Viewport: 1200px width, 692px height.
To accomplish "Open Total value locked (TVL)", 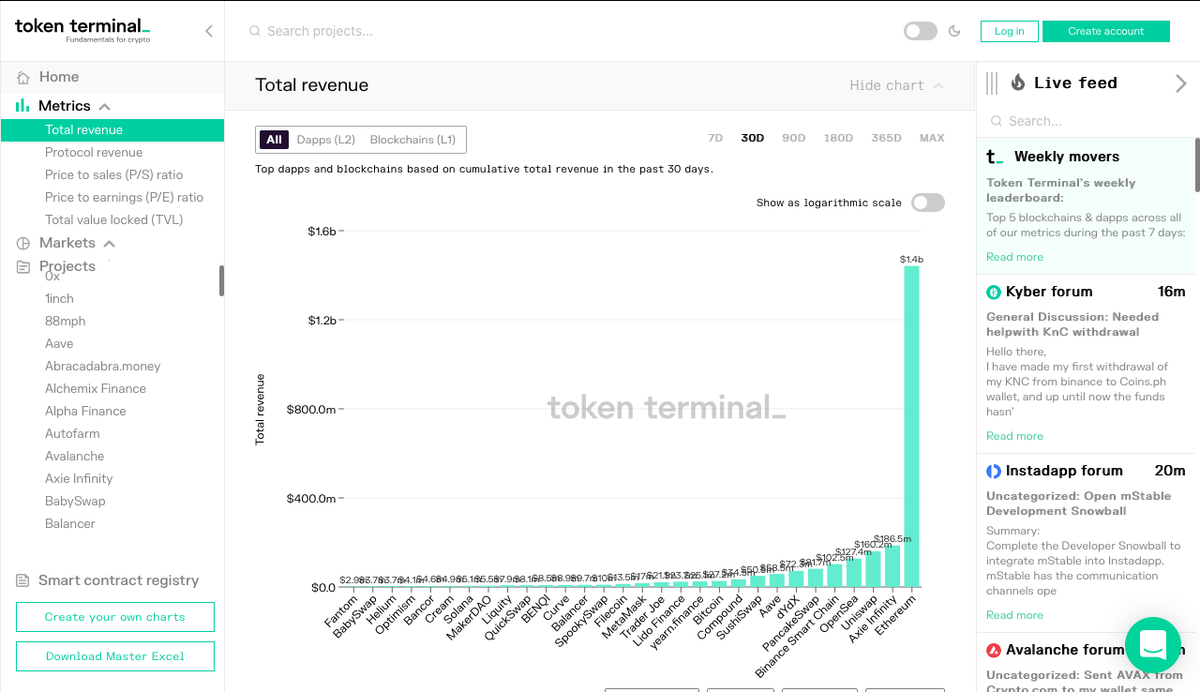I will [114, 220].
